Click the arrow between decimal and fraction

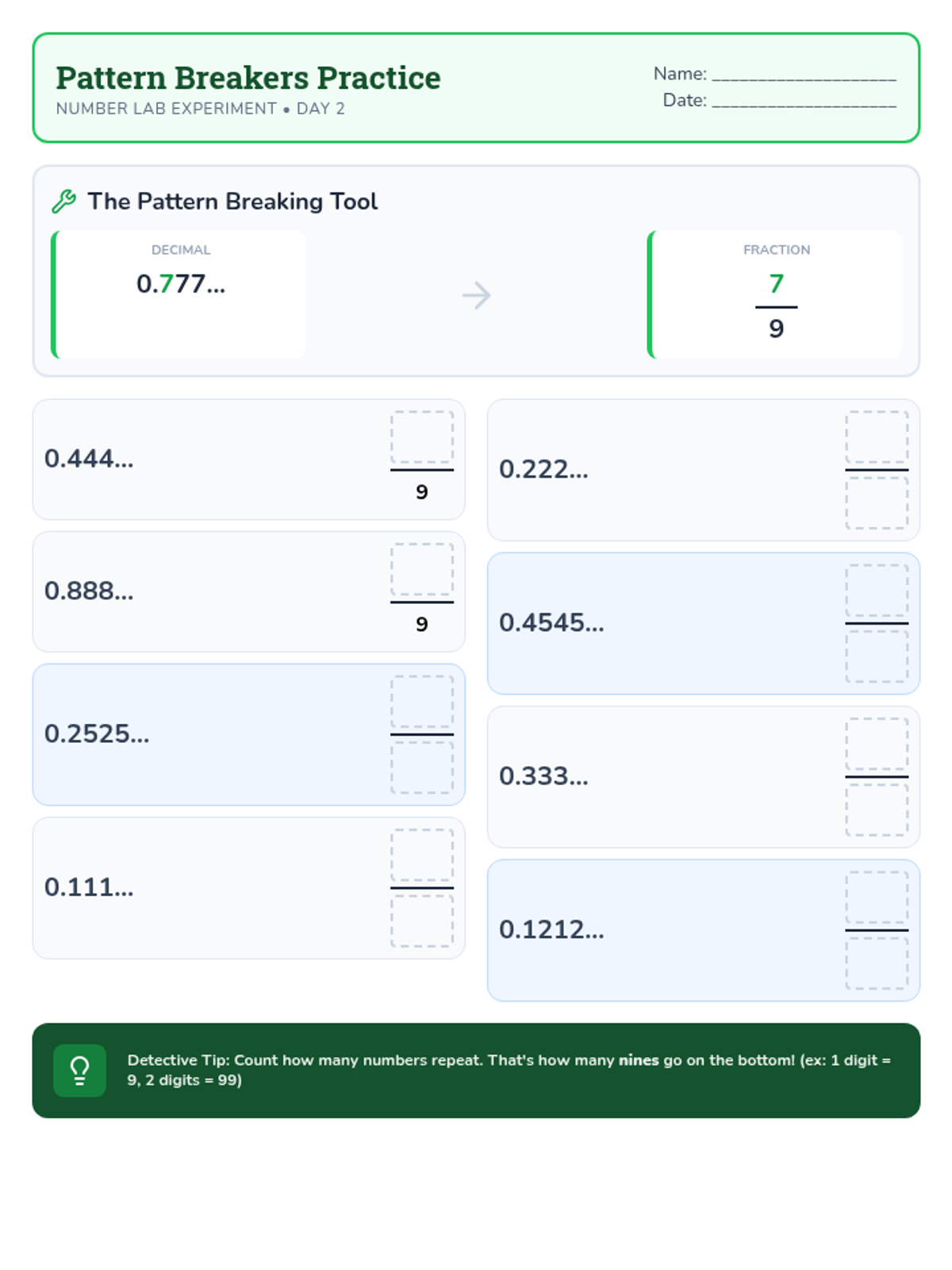(477, 295)
